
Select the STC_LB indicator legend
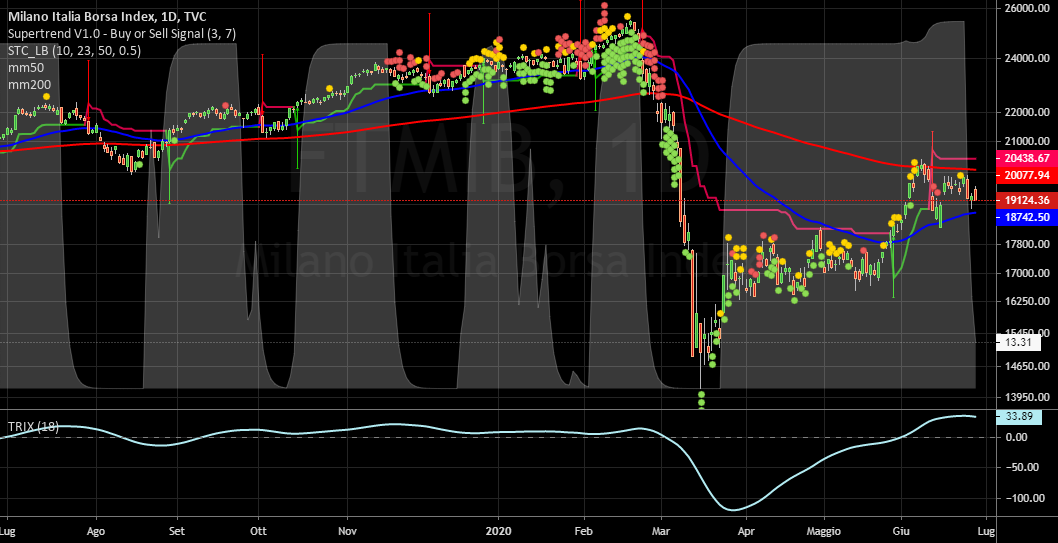click(x=74, y=51)
